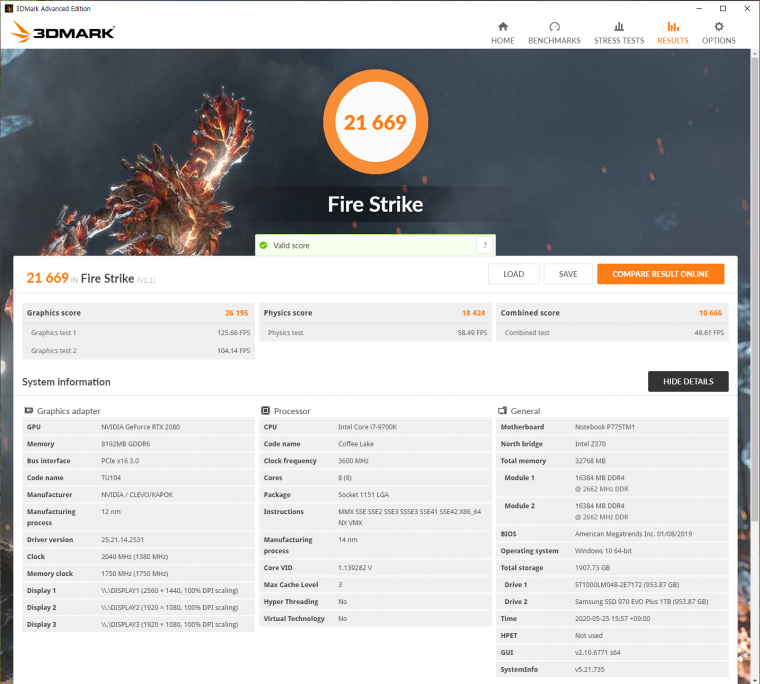Open the OPTIONS tab
The image size is (760, 684).
tap(718, 33)
